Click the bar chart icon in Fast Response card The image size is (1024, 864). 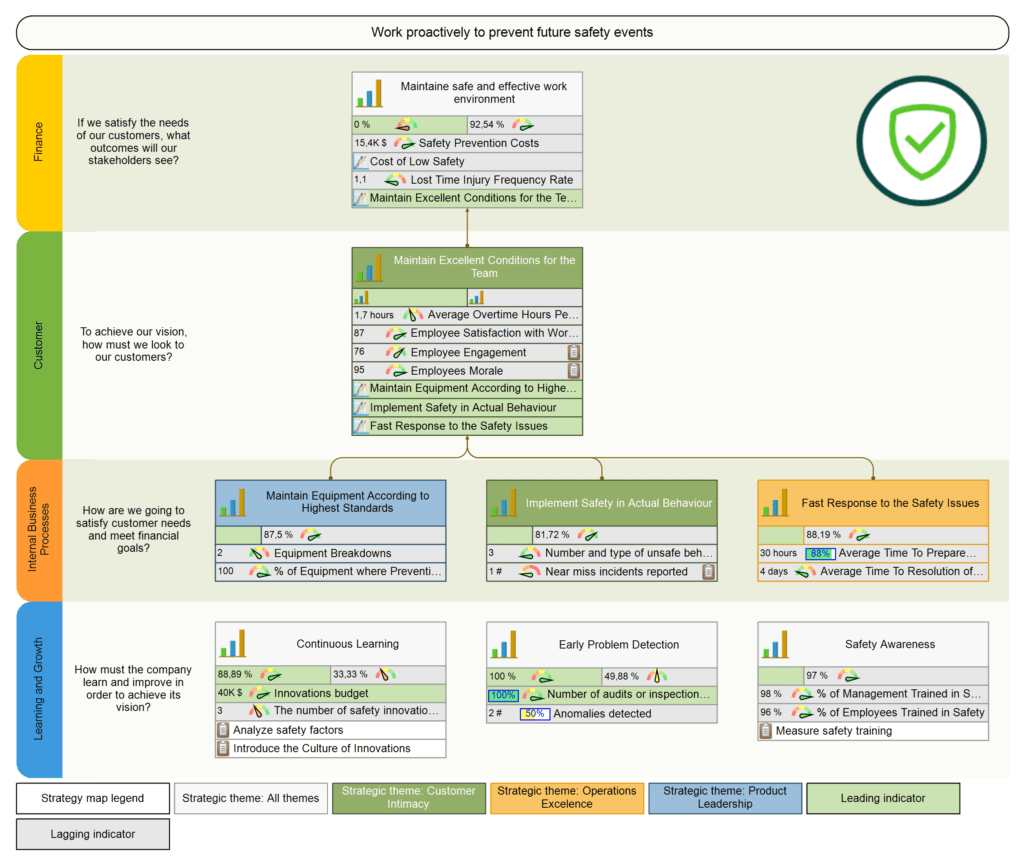pos(776,502)
